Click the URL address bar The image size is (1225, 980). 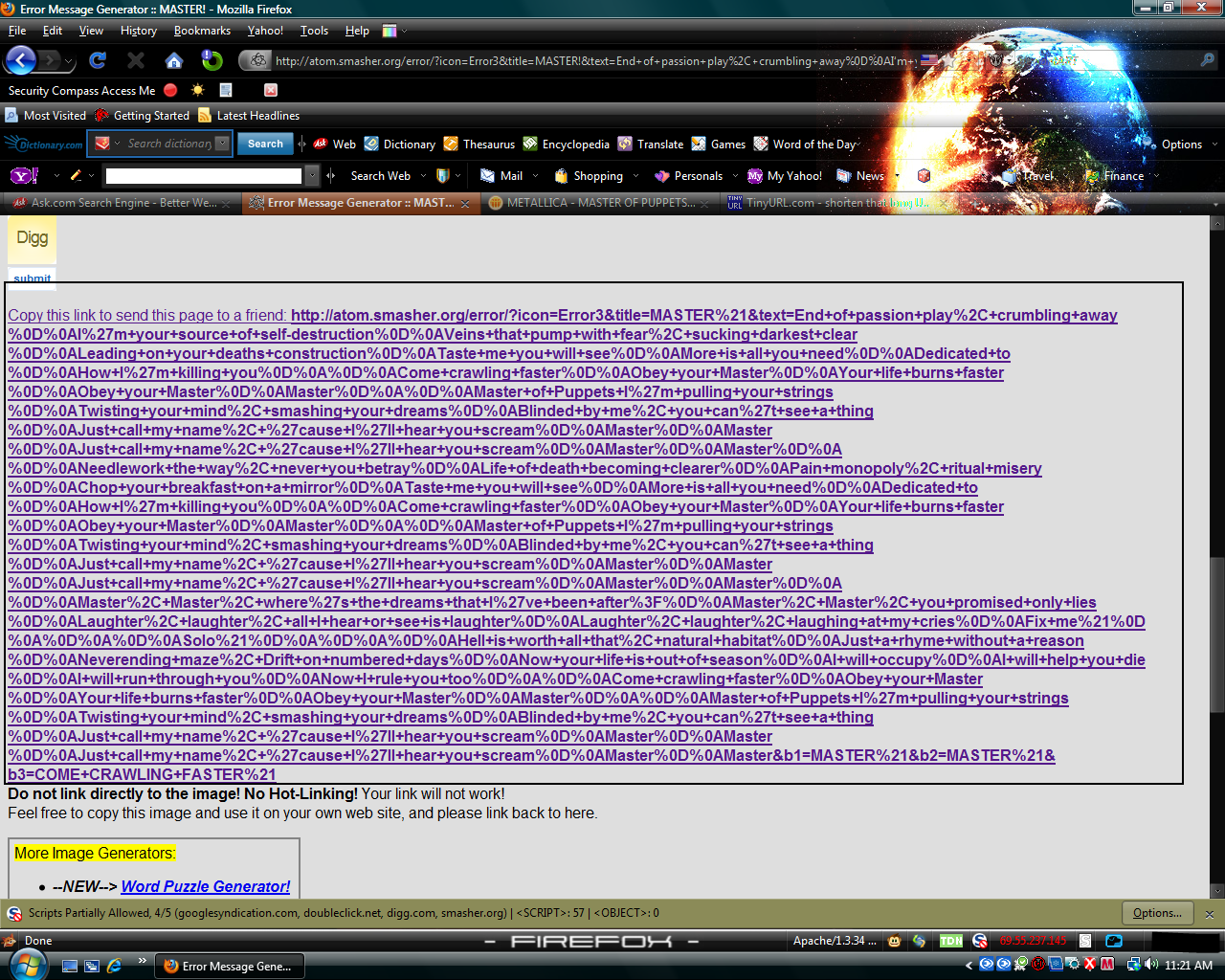(593, 60)
